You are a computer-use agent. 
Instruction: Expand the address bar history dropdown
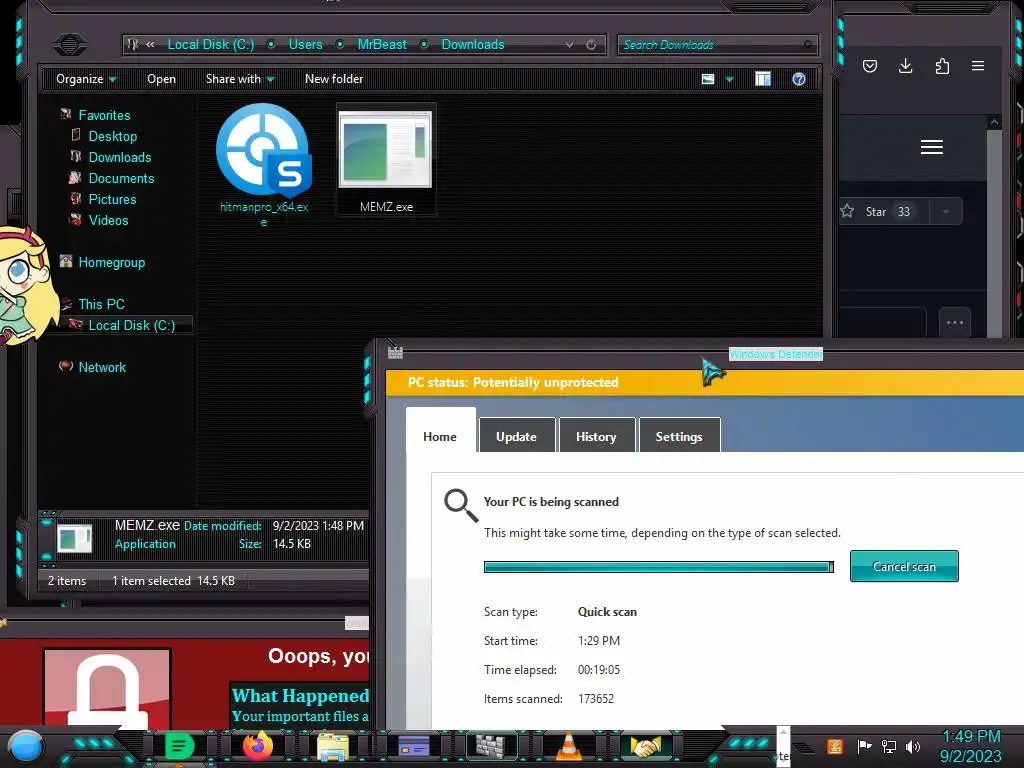[569, 44]
